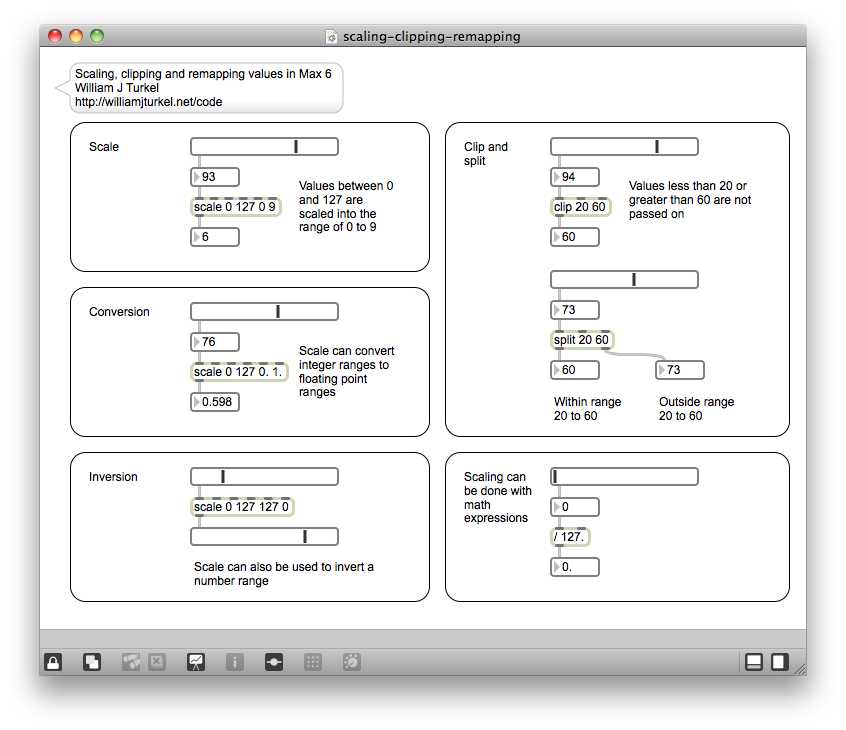Toggle the grid icon in toolbar
This screenshot has height=730, width=846.
point(312,661)
